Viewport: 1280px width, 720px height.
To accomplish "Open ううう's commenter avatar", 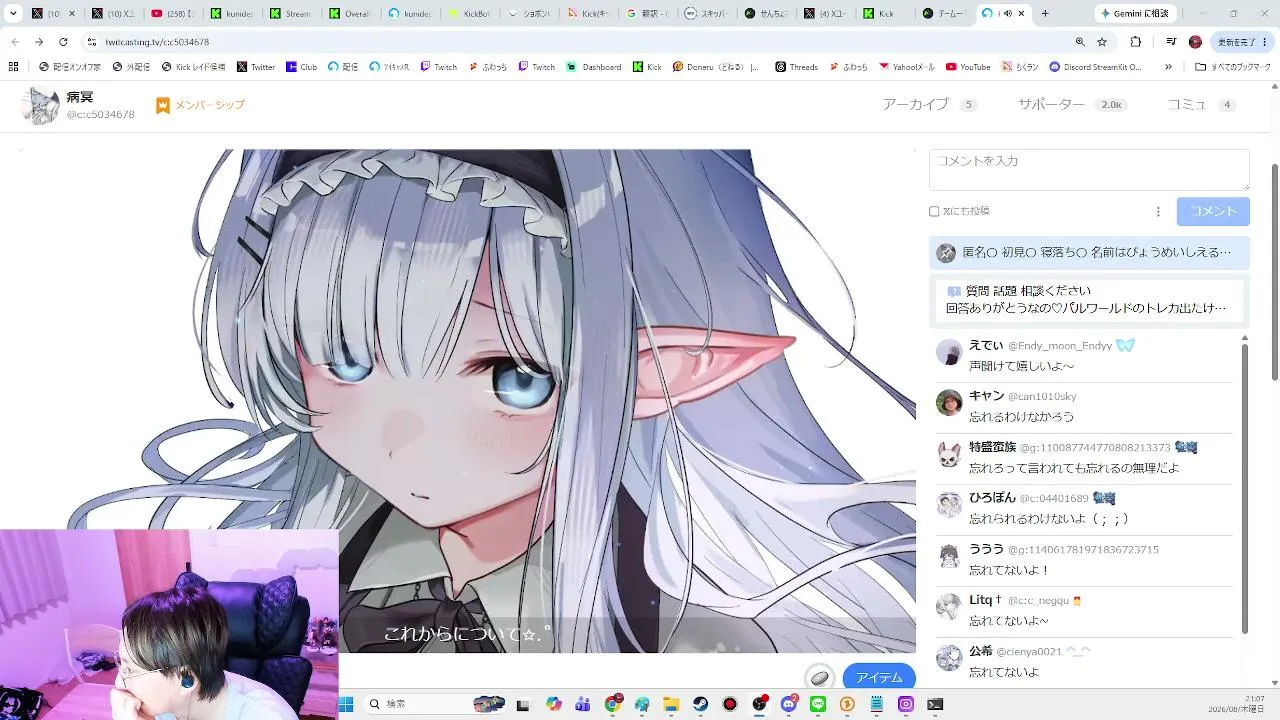I will click(948, 556).
